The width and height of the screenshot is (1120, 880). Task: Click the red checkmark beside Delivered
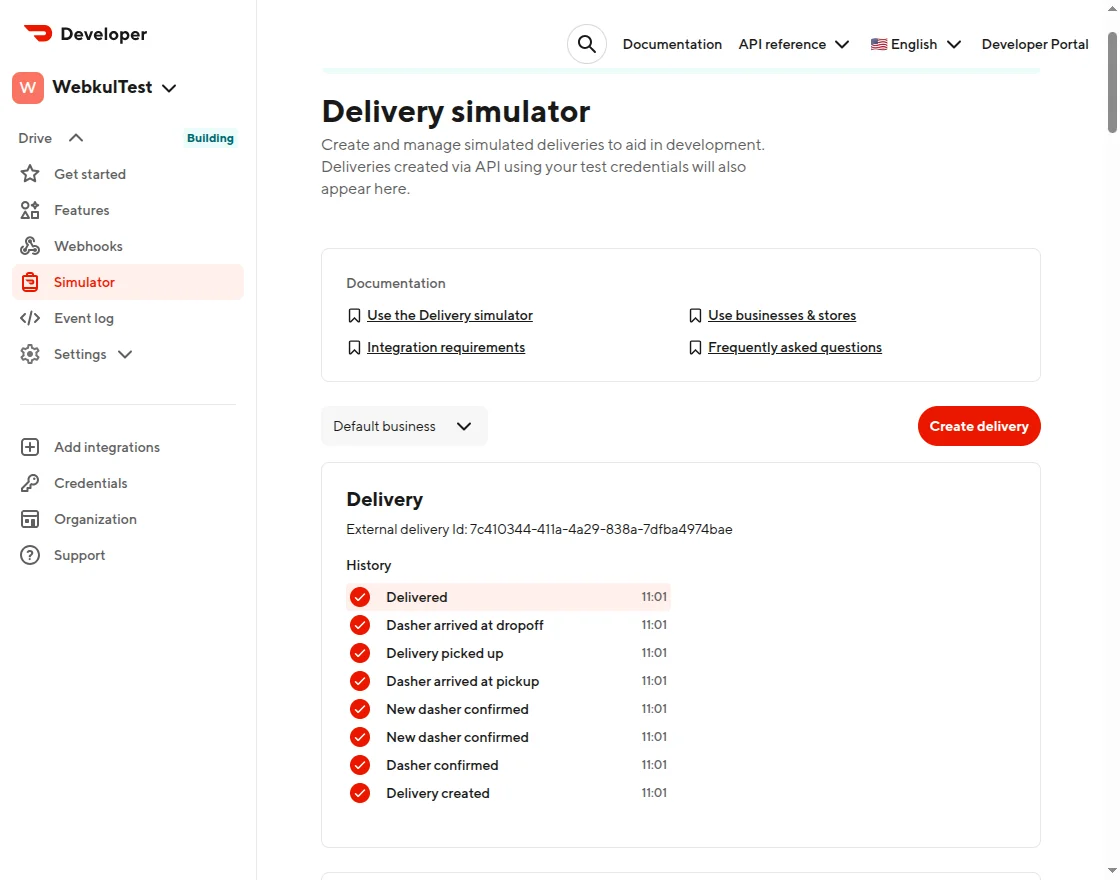[360, 597]
